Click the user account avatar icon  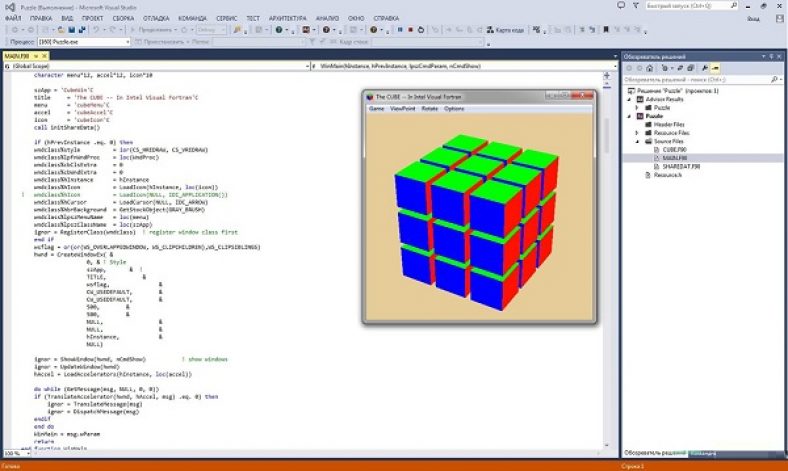(779, 19)
